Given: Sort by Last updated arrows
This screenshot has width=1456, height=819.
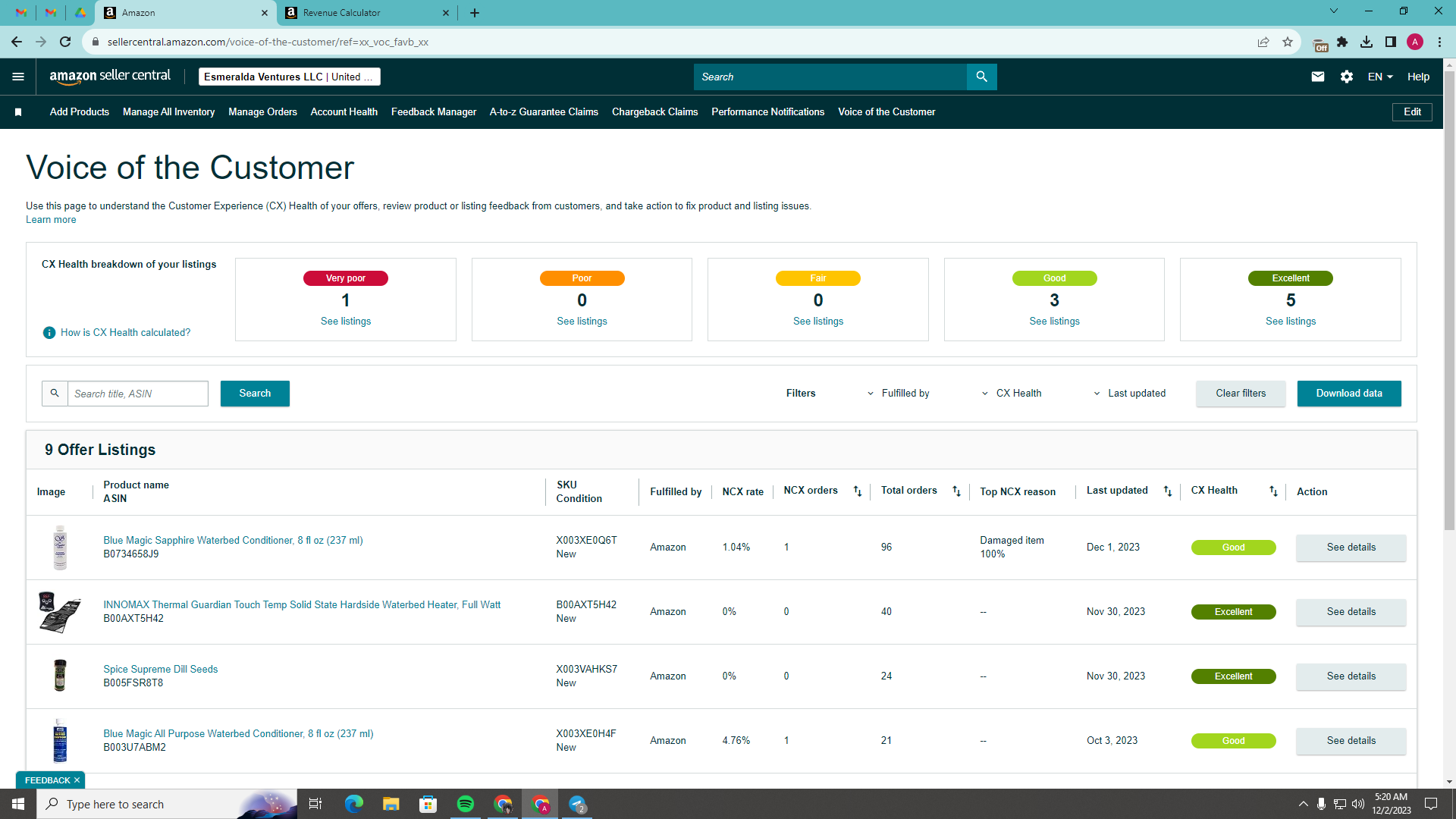Looking at the screenshot, I should click(1167, 491).
